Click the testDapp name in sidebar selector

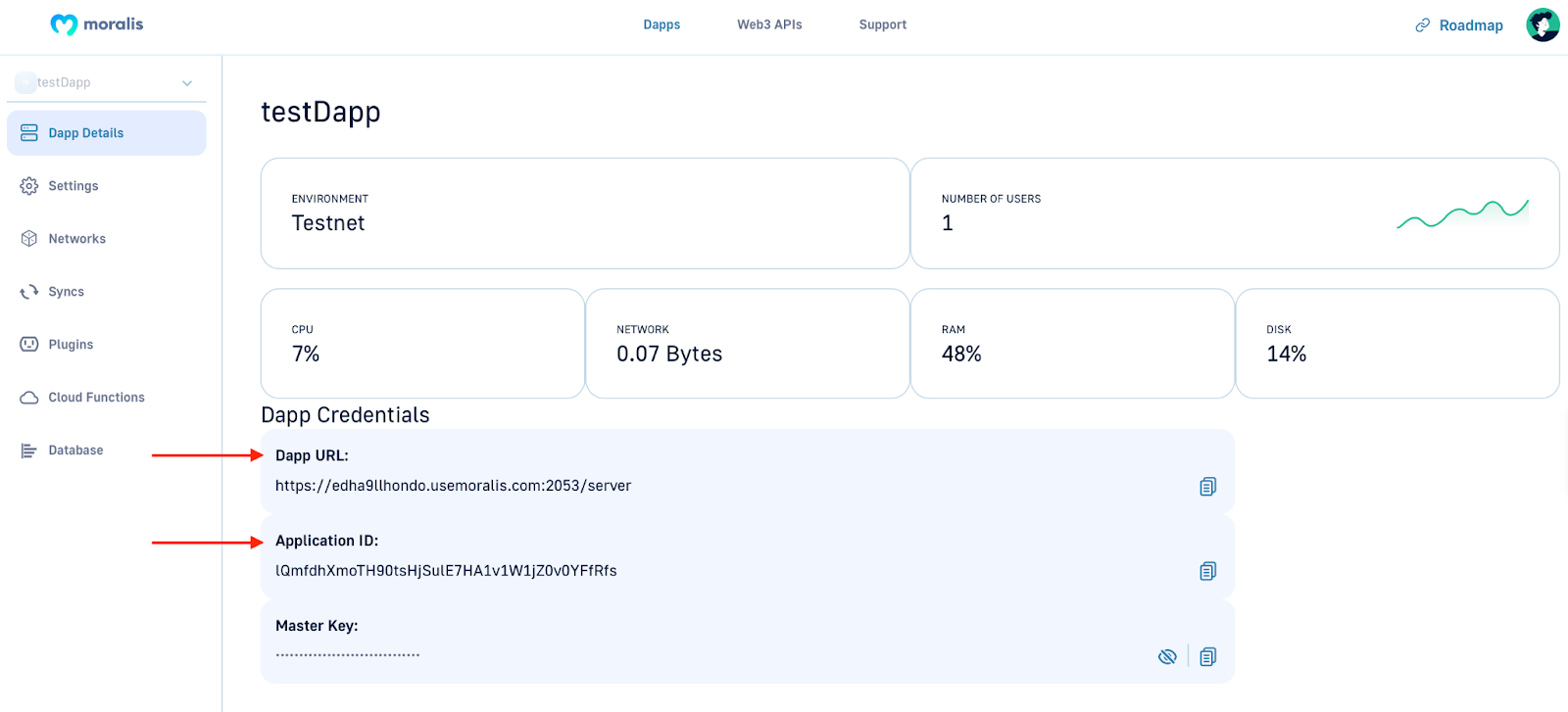tap(64, 82)
